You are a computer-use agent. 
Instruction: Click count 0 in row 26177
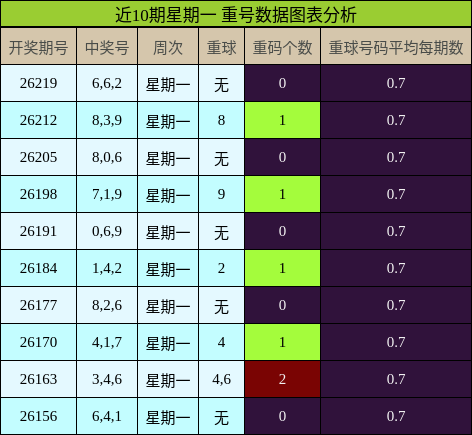click(283, 305)
